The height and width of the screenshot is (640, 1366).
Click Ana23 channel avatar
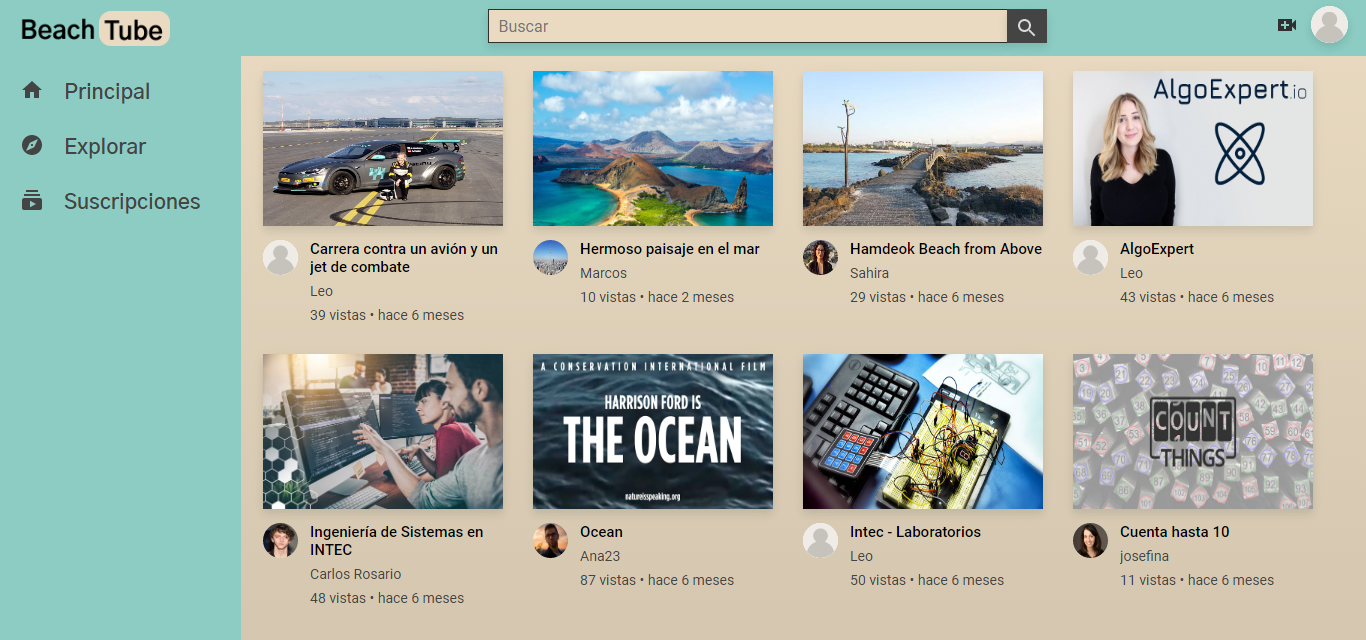tap(550, 540)
